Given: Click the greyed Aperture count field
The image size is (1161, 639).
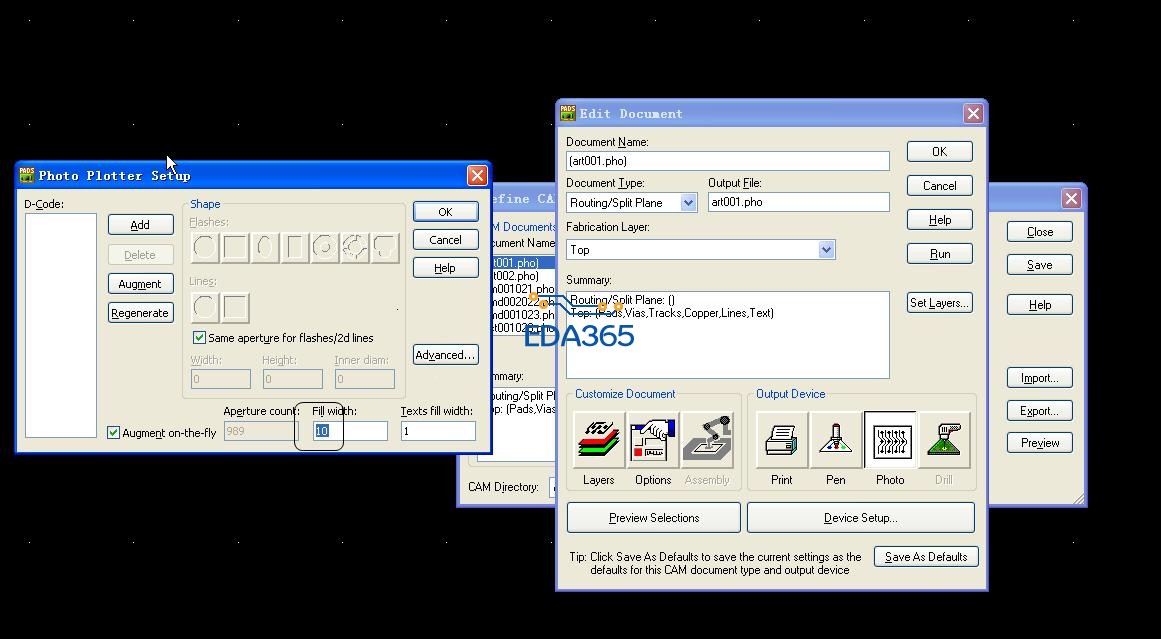Looking at the screenshot, I should click(261, 431).
